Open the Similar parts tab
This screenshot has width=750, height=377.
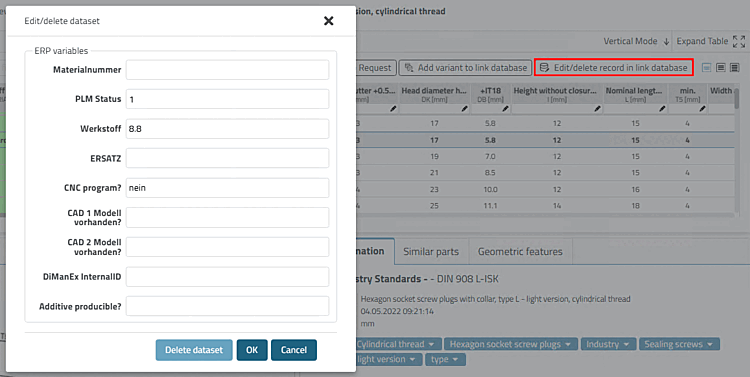click(x=431, y=252)
